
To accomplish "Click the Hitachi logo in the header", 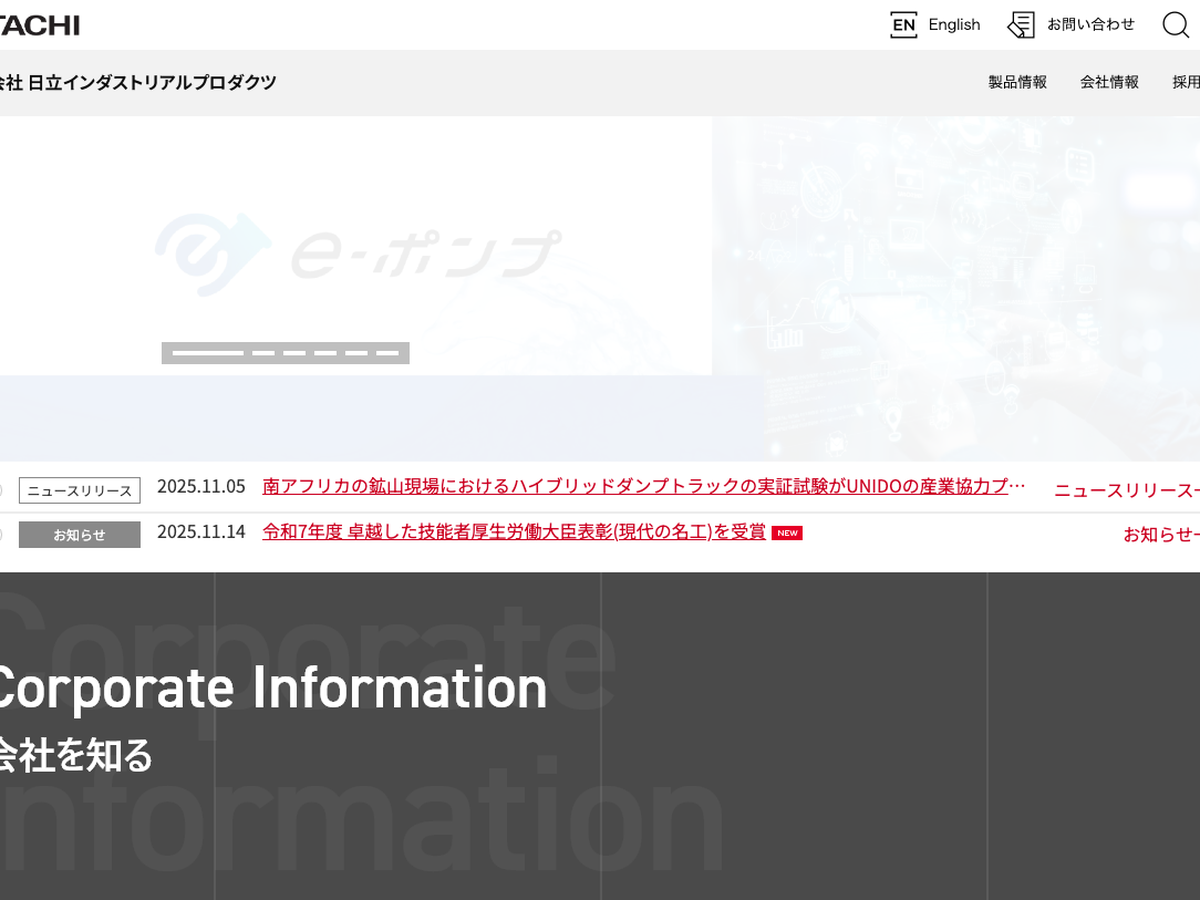I will tap(40, 26).
